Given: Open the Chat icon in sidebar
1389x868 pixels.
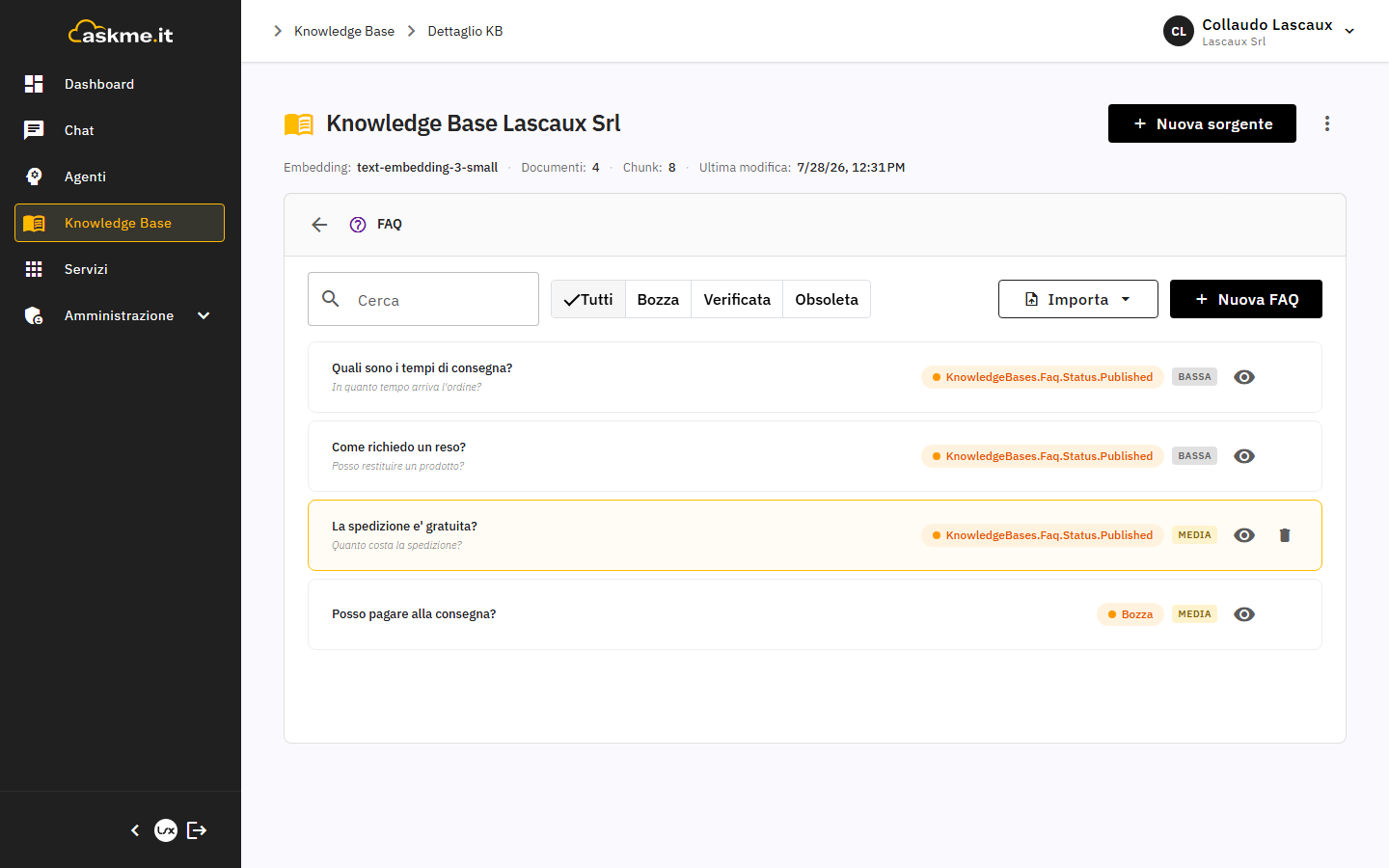Looking at the screenshot, I should 34,130.
